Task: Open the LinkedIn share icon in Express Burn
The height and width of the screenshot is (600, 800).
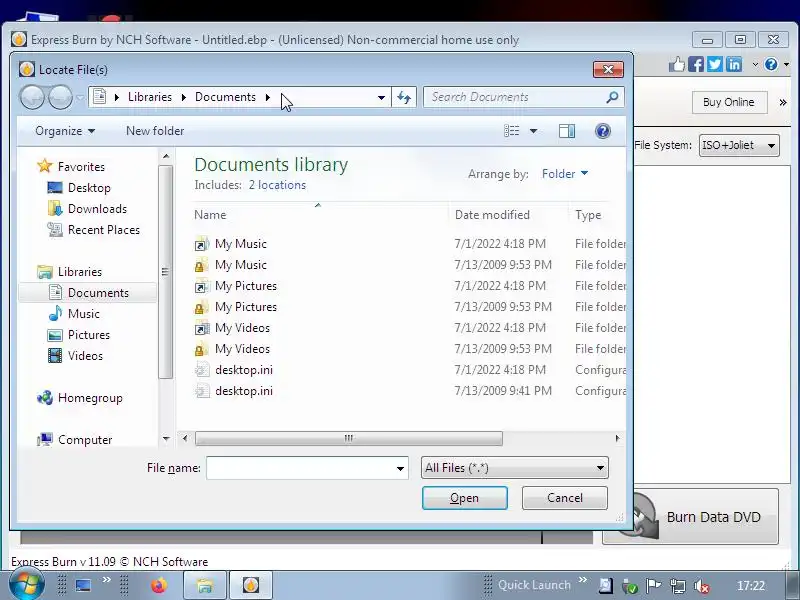Action: point(734,64)
